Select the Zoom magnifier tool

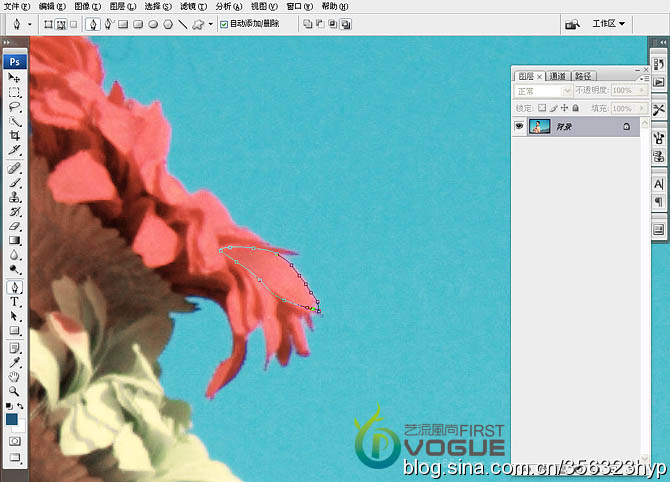(x=14, y=391)
